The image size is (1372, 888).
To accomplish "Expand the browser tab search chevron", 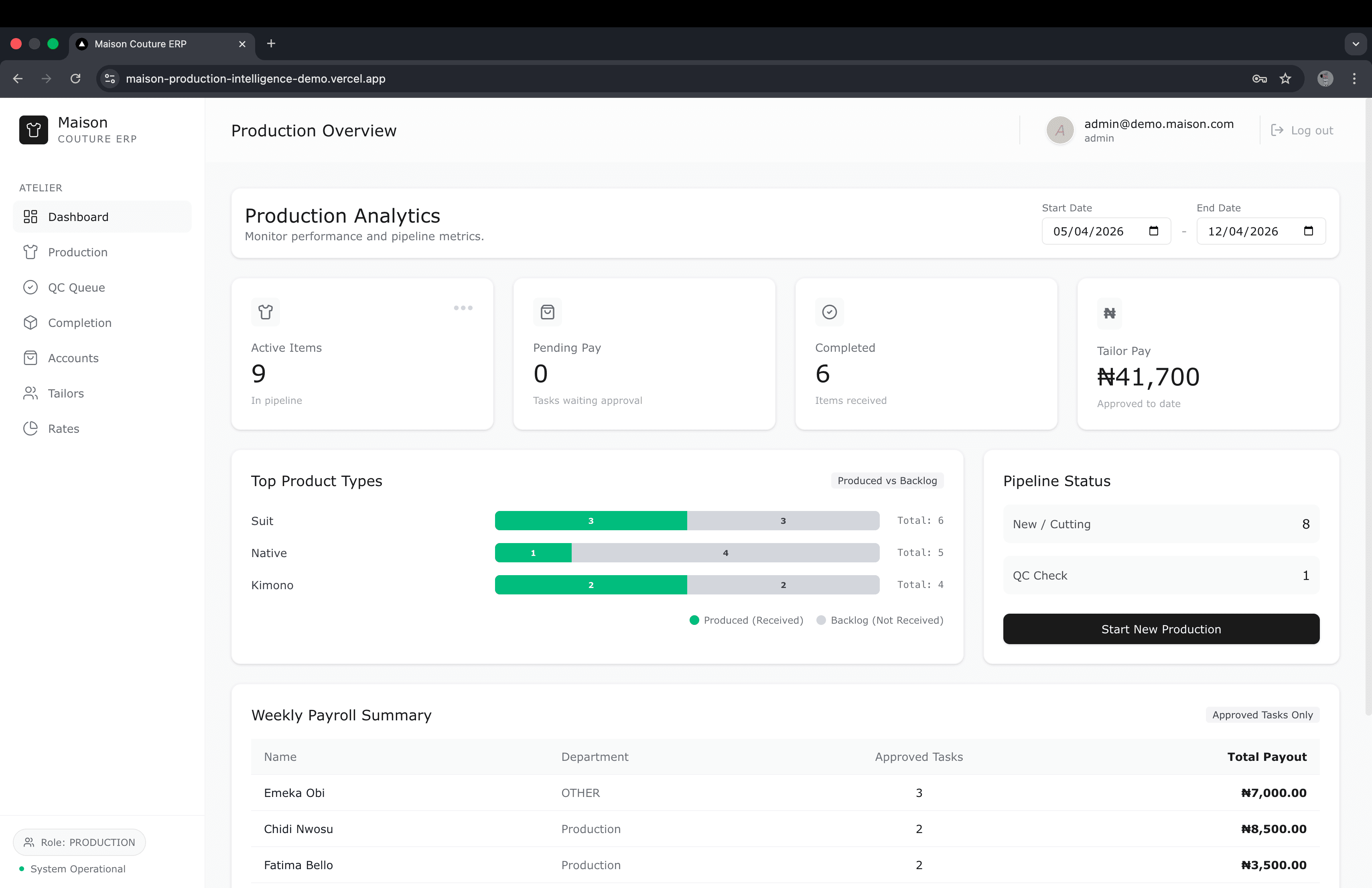I will [1355, 44].
